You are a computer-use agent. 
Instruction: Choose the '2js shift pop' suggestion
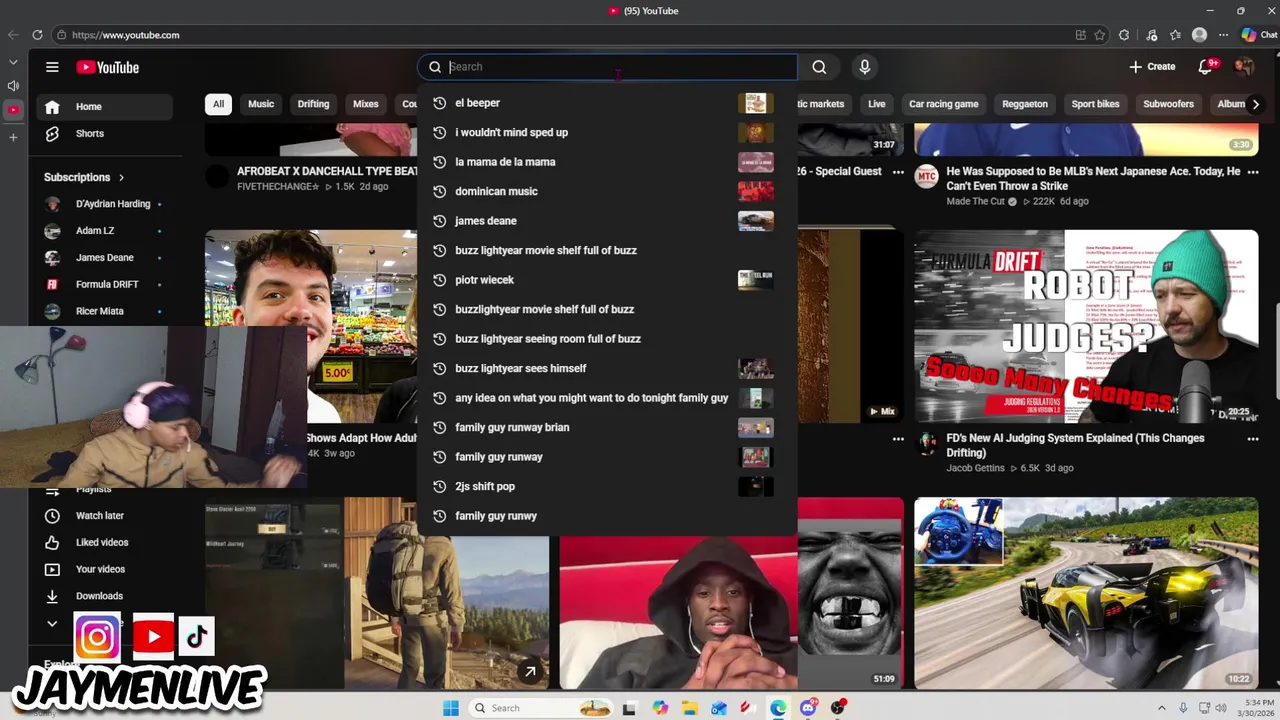coord(607,486)
